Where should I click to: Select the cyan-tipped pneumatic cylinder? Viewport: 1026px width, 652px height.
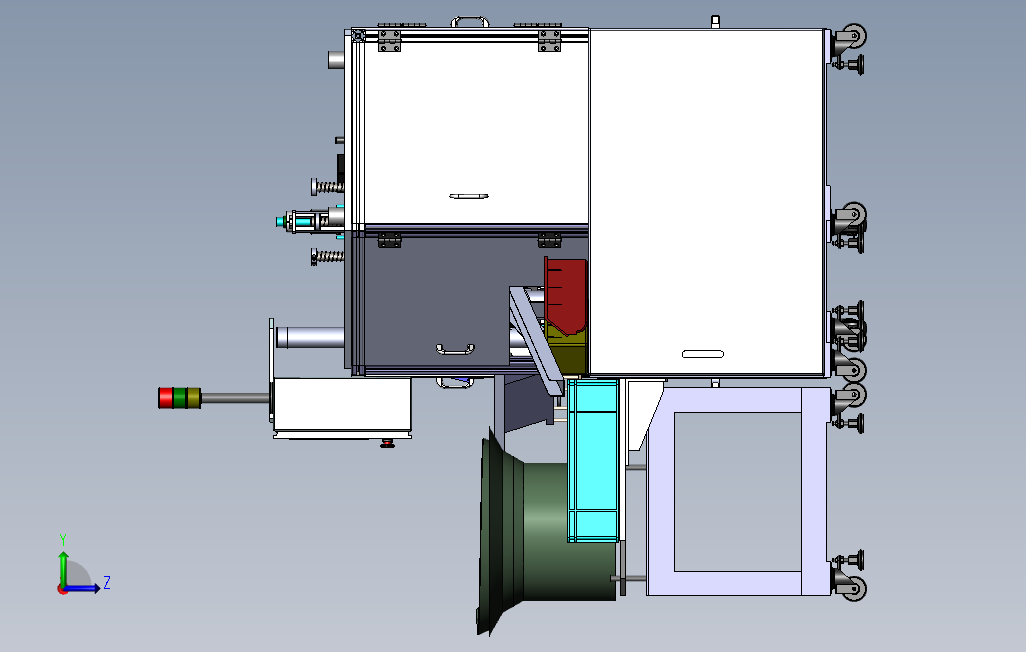tap(310, 221)
